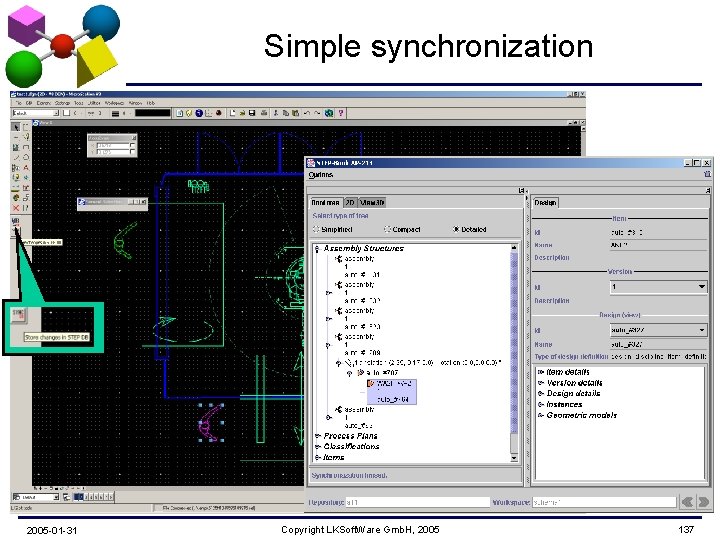Click the Repository input field
The height and width of the screenshot is (540, 720).
(x=417, y=502)
